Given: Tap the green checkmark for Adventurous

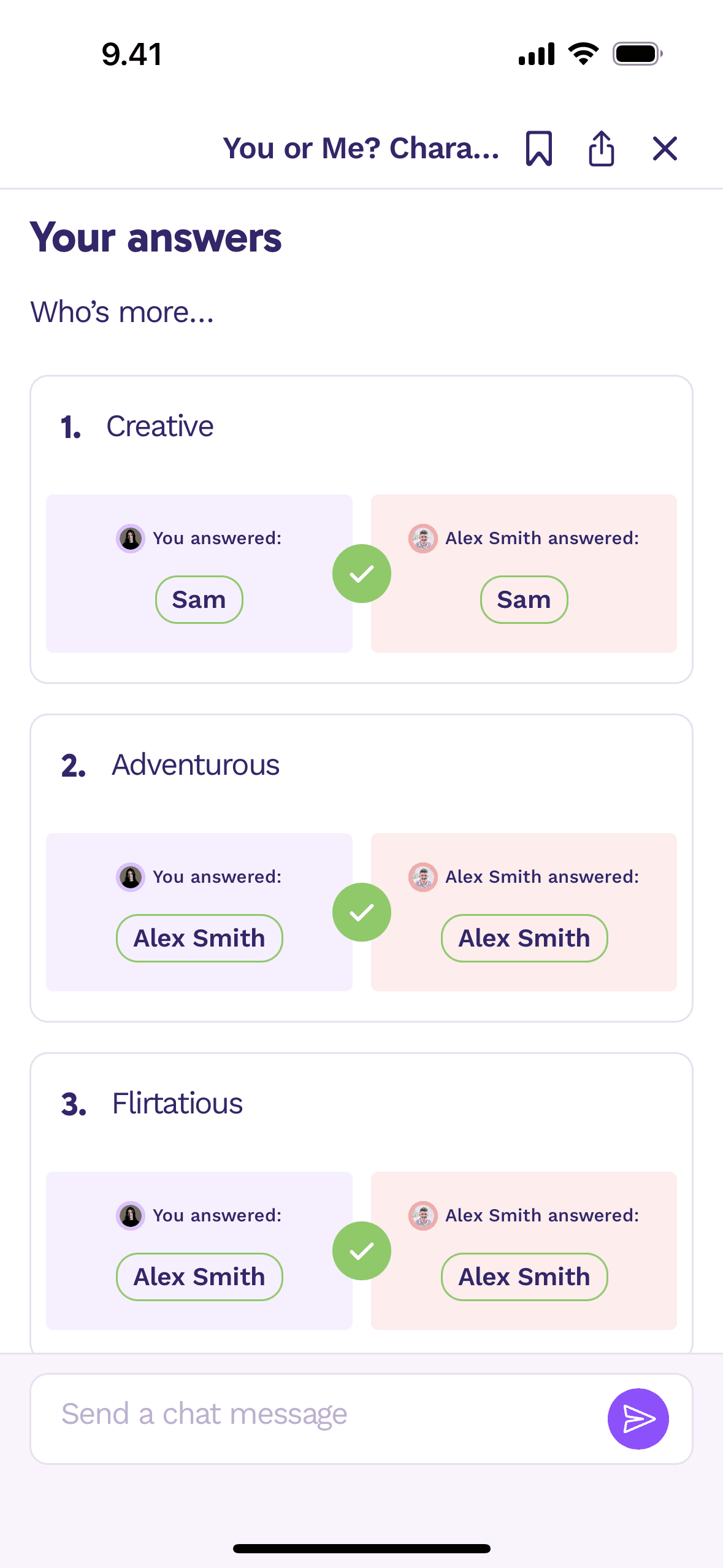Looking at the screenshot, I should coord(362,912).
